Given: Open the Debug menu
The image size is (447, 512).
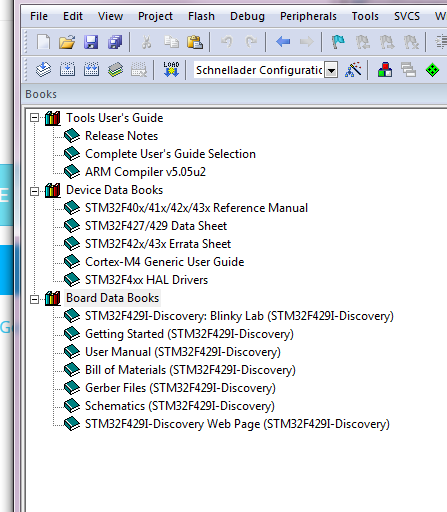Looking at the screenshot, I should [x=247, y=16].
